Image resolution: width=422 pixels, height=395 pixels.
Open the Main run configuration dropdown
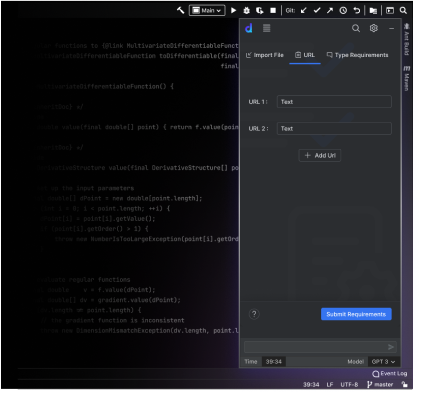(207, 10)
